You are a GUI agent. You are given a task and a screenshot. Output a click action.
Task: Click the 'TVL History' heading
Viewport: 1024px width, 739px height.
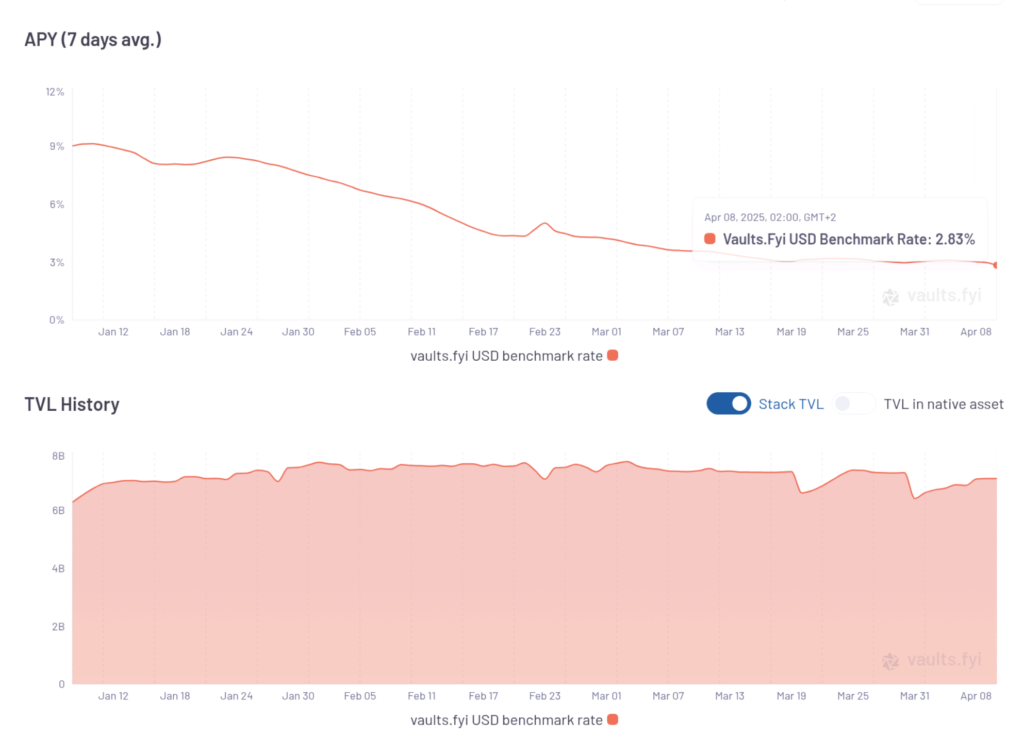click(x=71, y=404)
